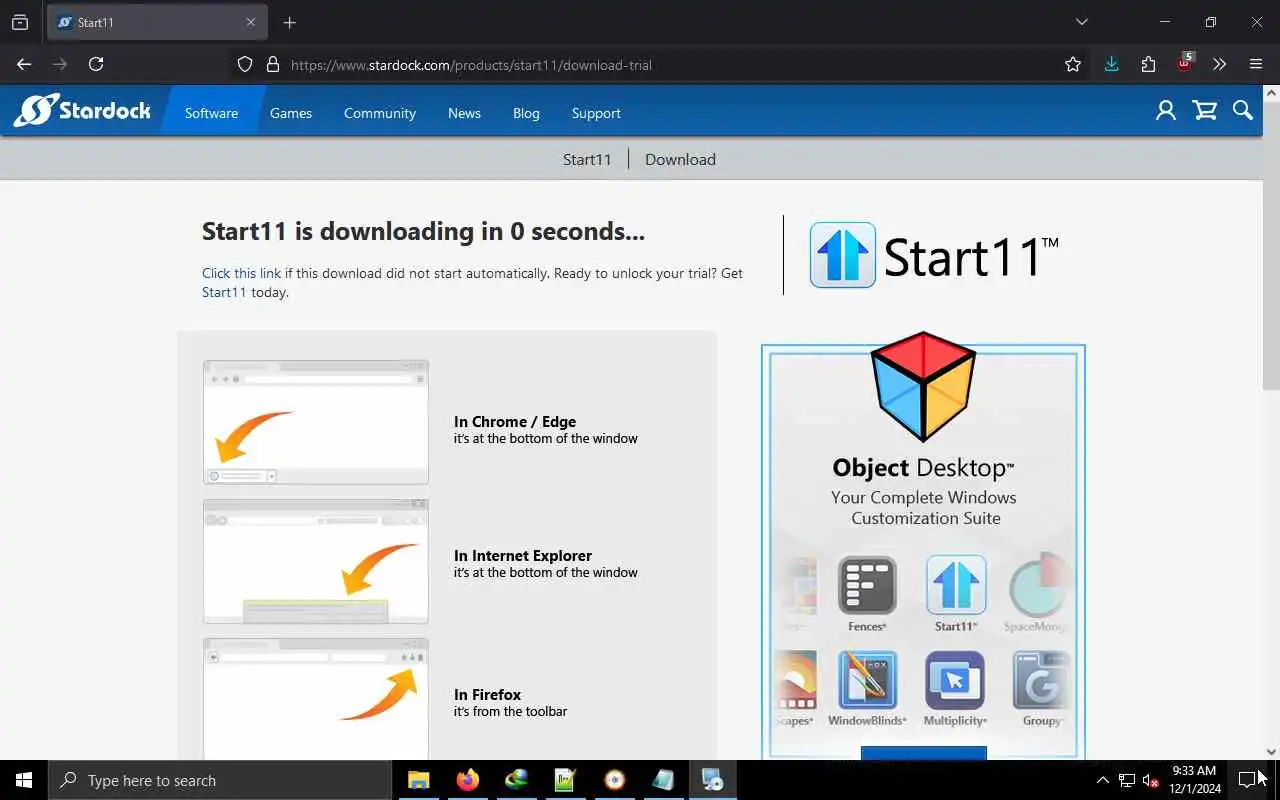Image resolution: width=1280 pixels, height=800 pixels.
Task: Click the Internet Explorer instruction thumbnail
Action: click(316, 561)
